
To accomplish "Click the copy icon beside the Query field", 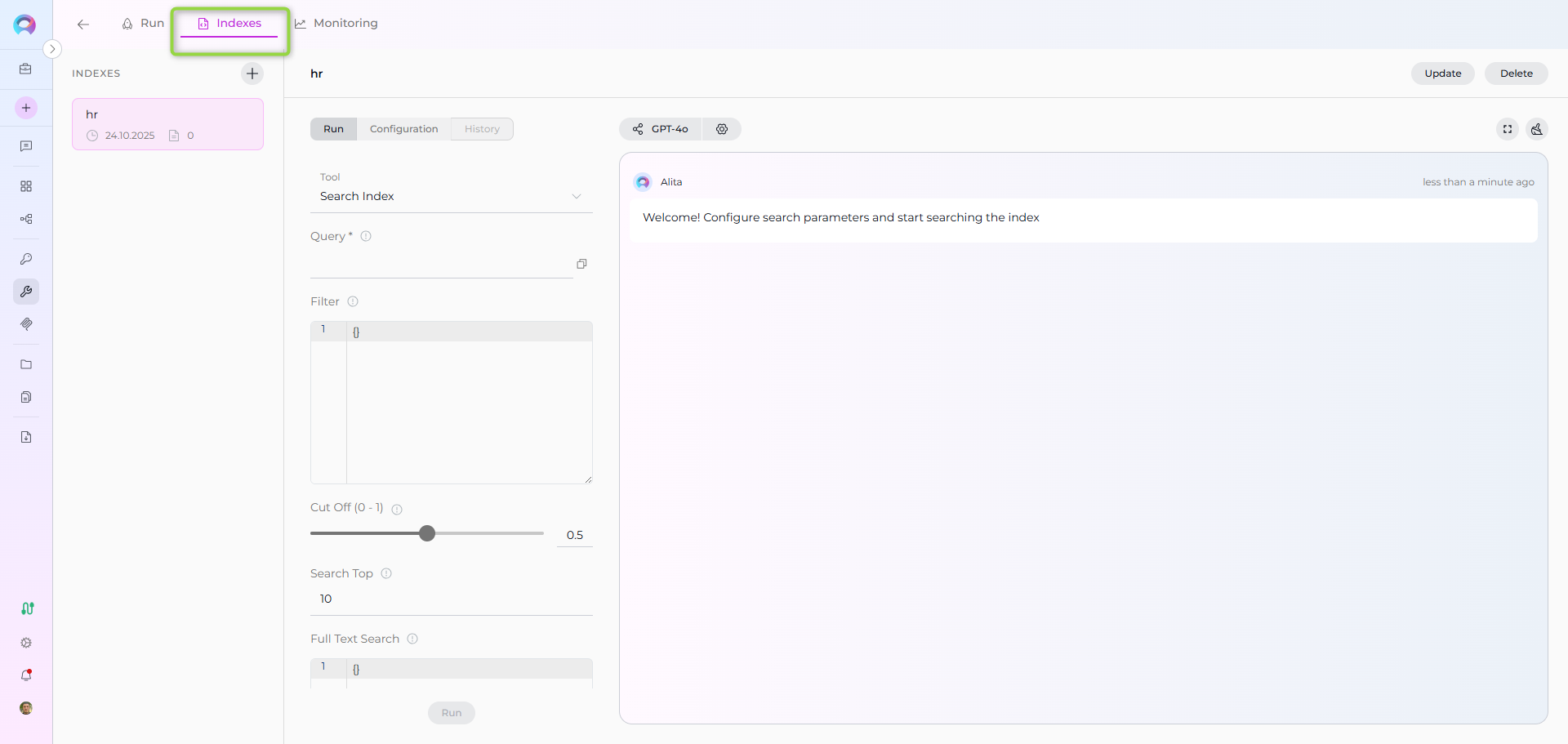I will pyautogui.click(x=581, y=264).
